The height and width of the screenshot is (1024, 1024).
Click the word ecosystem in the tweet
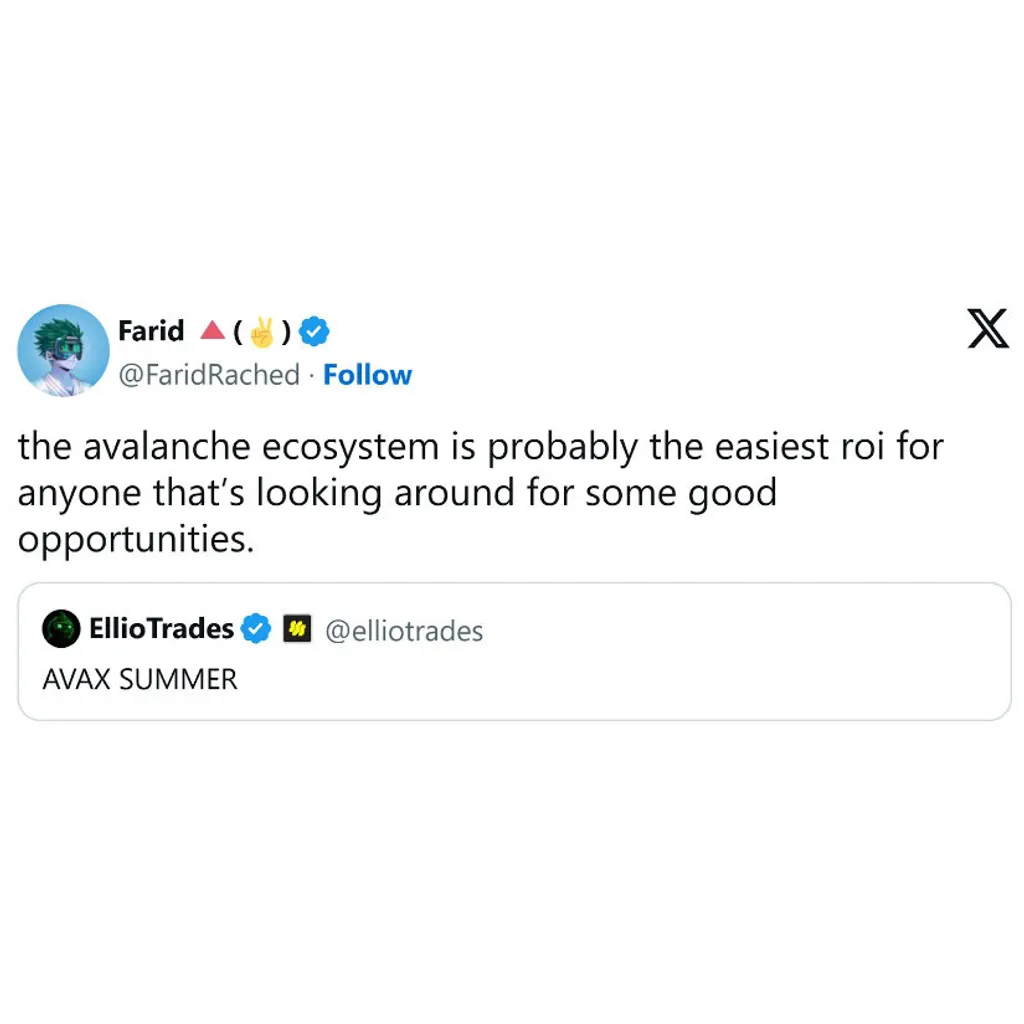click(350, 449)
